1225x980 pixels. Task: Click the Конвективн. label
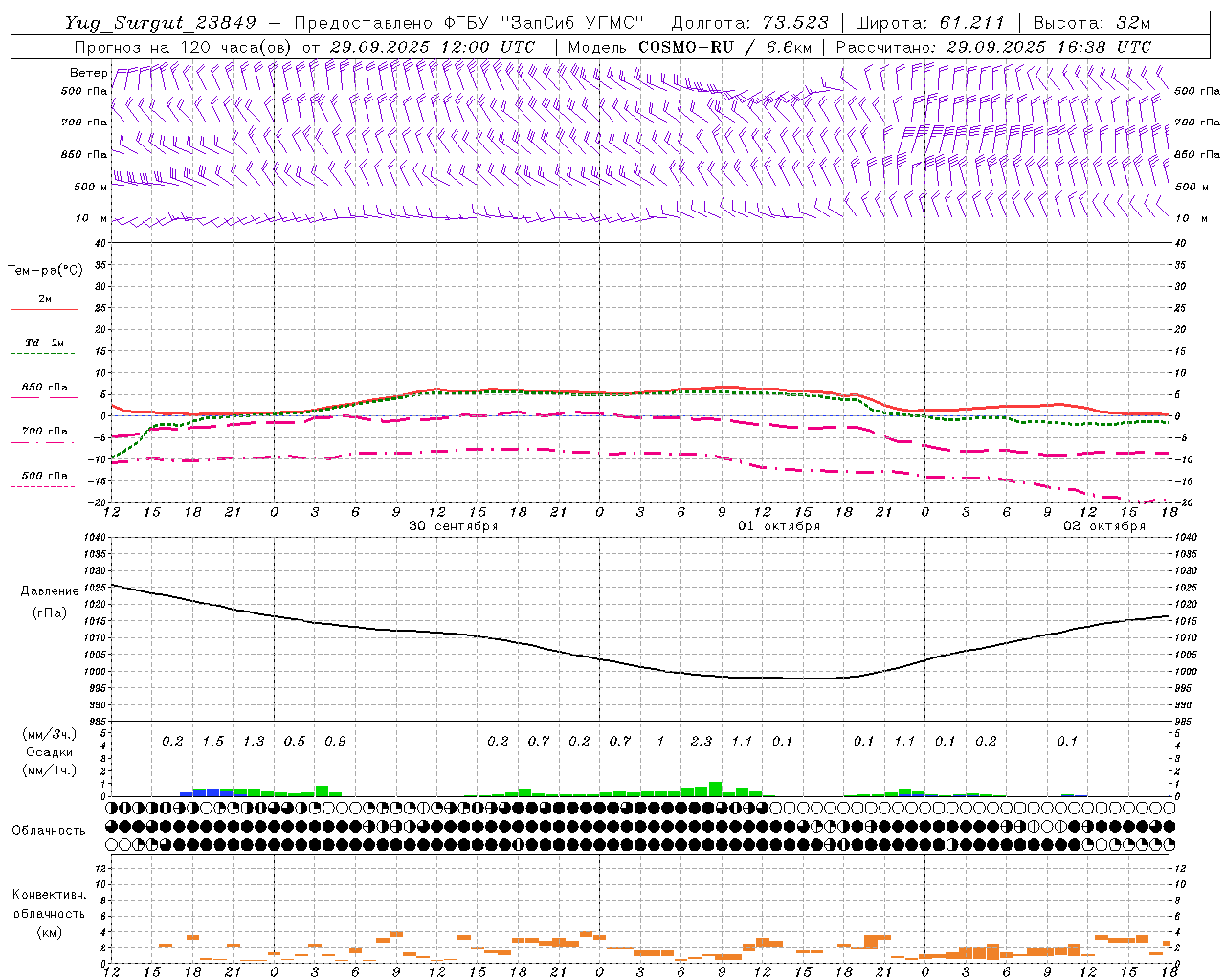[49, 895]
